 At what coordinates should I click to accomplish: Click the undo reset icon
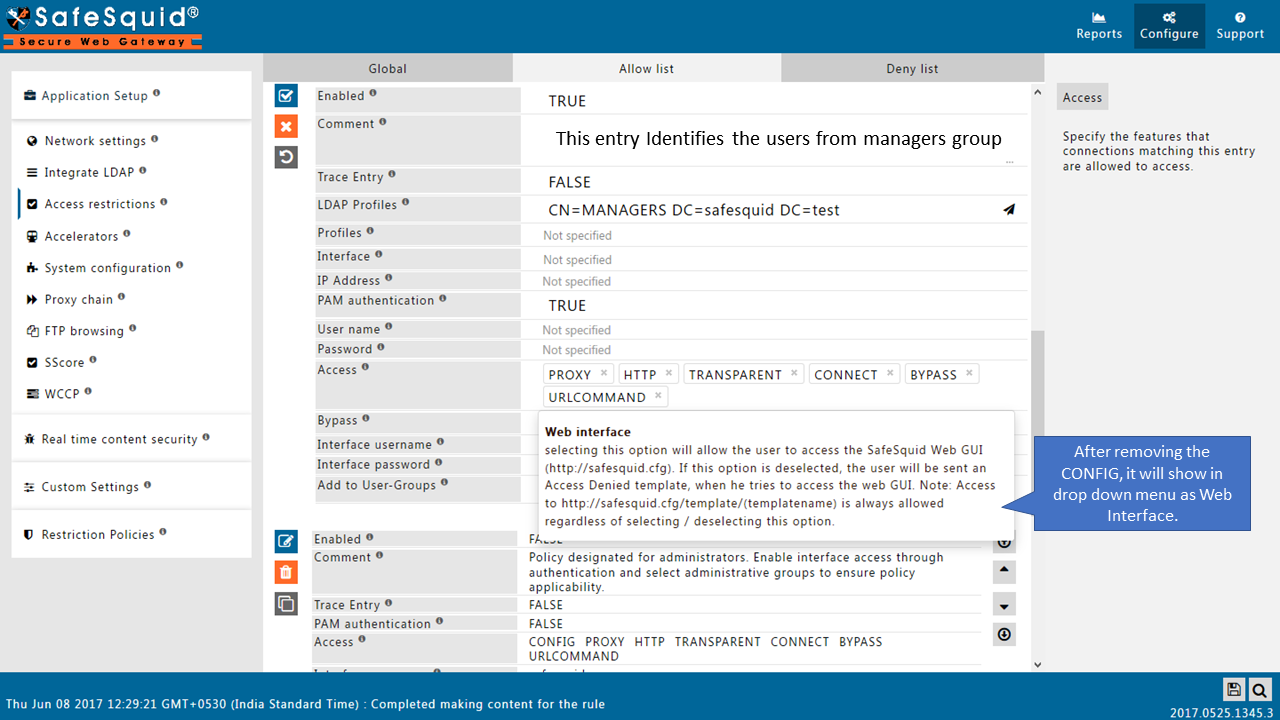coord(286,157)
